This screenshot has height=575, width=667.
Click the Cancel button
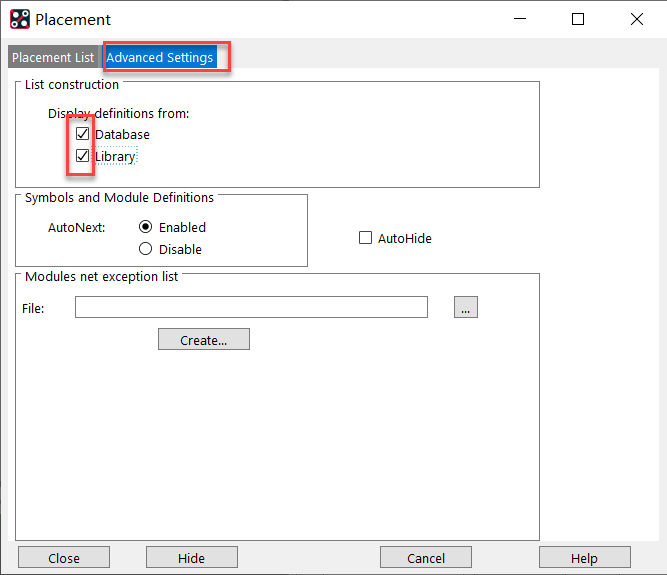tap(426, 558)
